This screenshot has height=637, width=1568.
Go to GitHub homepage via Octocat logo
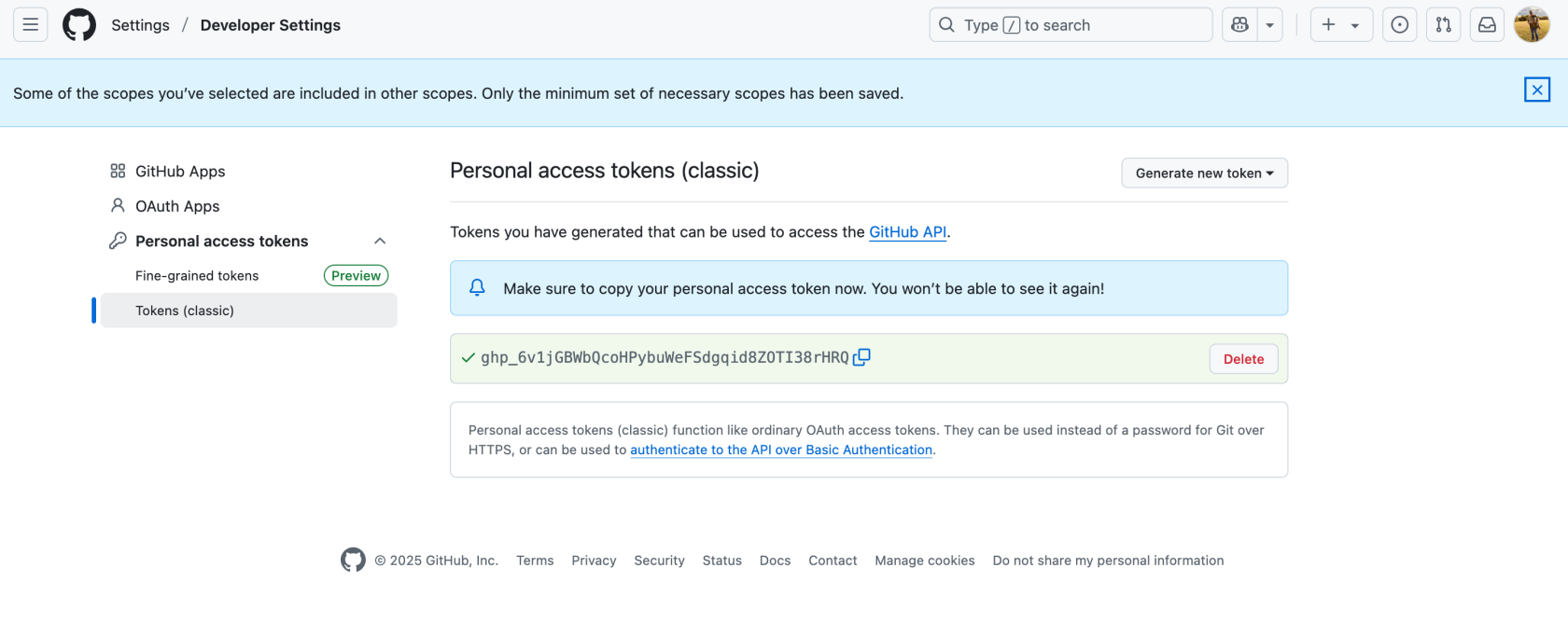[x=79, y=25]
